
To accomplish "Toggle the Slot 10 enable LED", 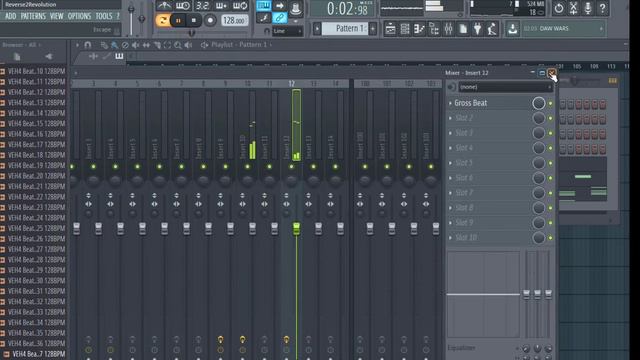I will (x=550, y=238).
